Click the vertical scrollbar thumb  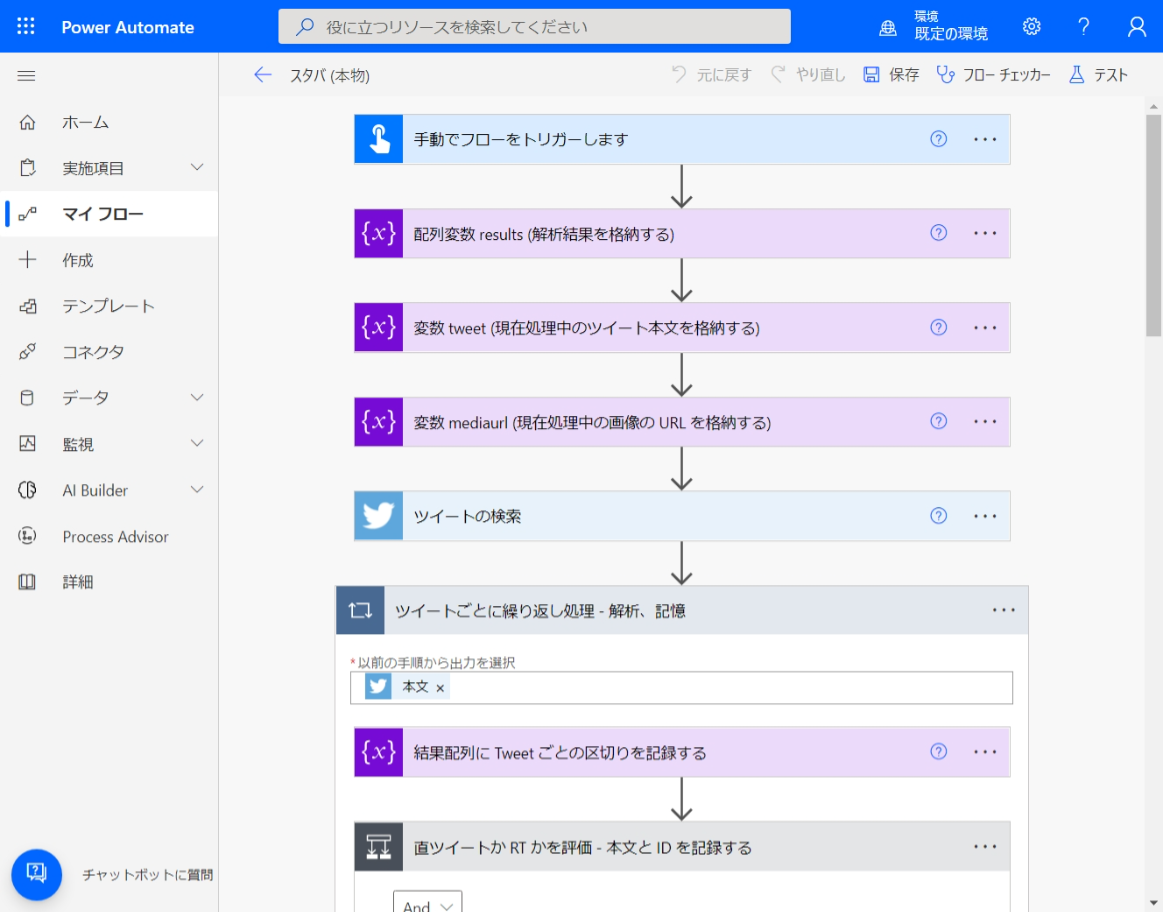[1153, 225]
